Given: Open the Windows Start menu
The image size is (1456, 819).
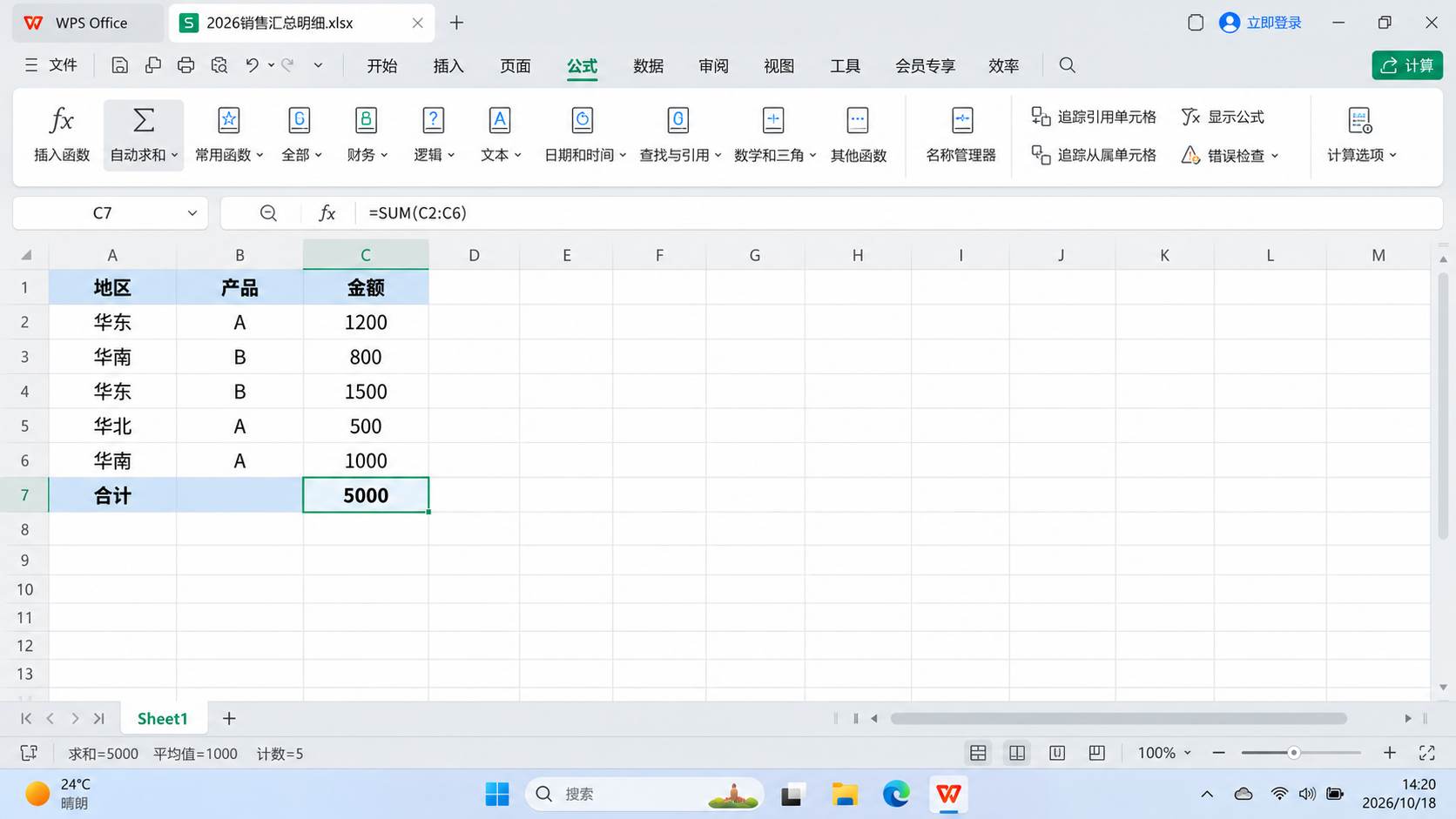Looking at the screenshot, I should tap(497, 794).
